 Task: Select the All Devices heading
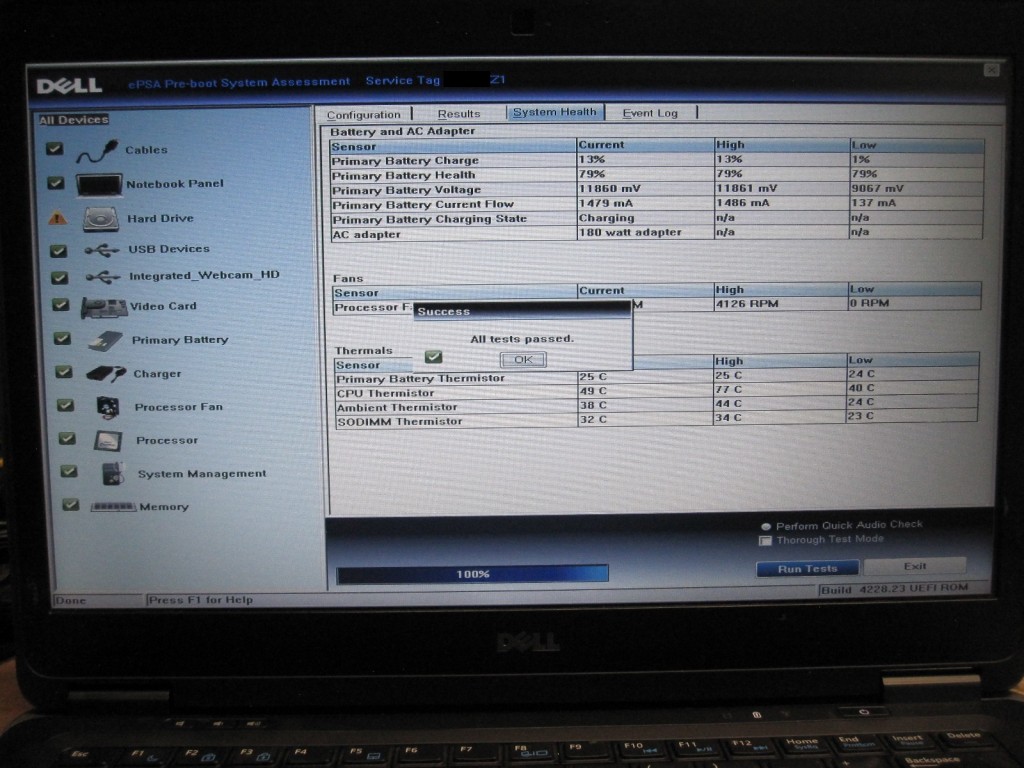[74, 120]
